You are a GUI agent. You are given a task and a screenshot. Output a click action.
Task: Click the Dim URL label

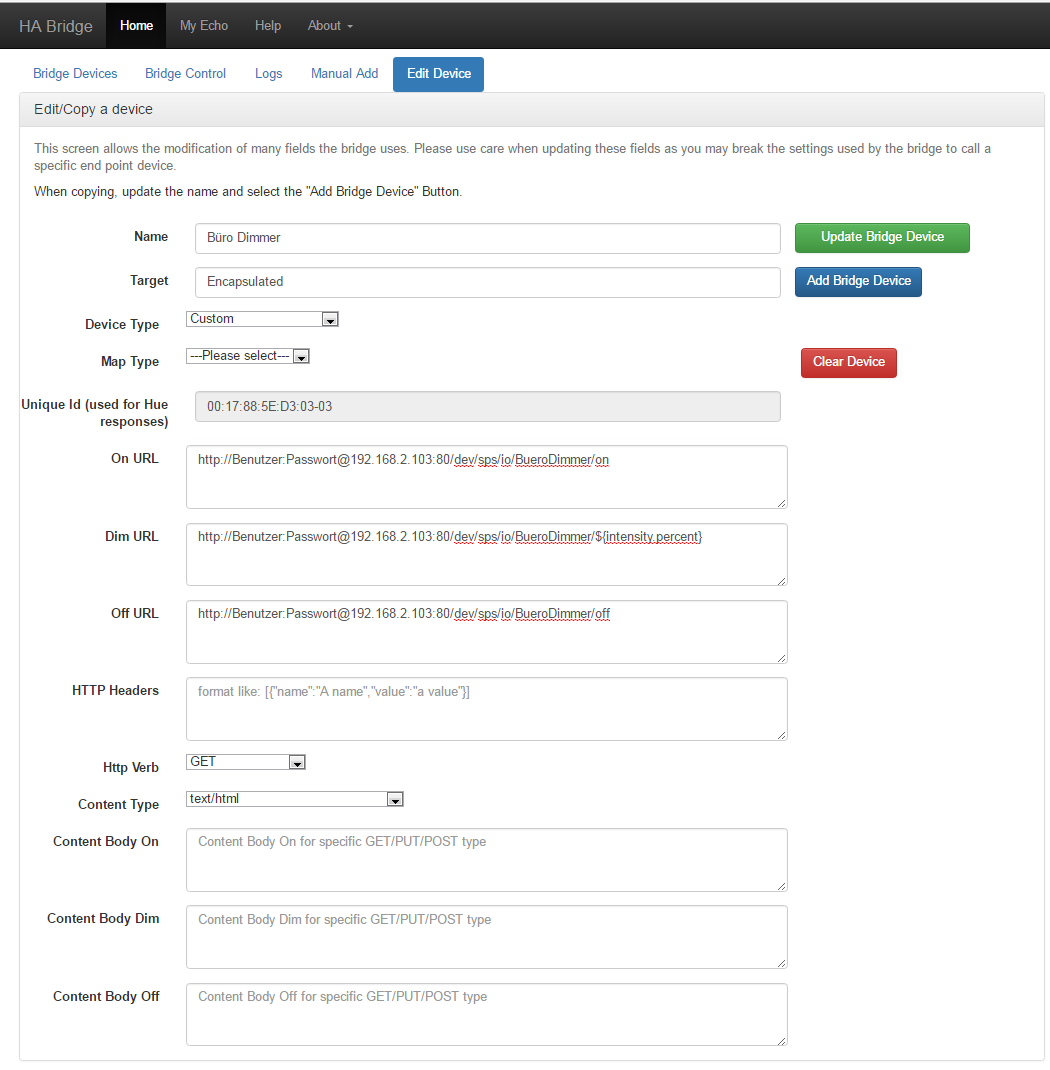(132, 536)
